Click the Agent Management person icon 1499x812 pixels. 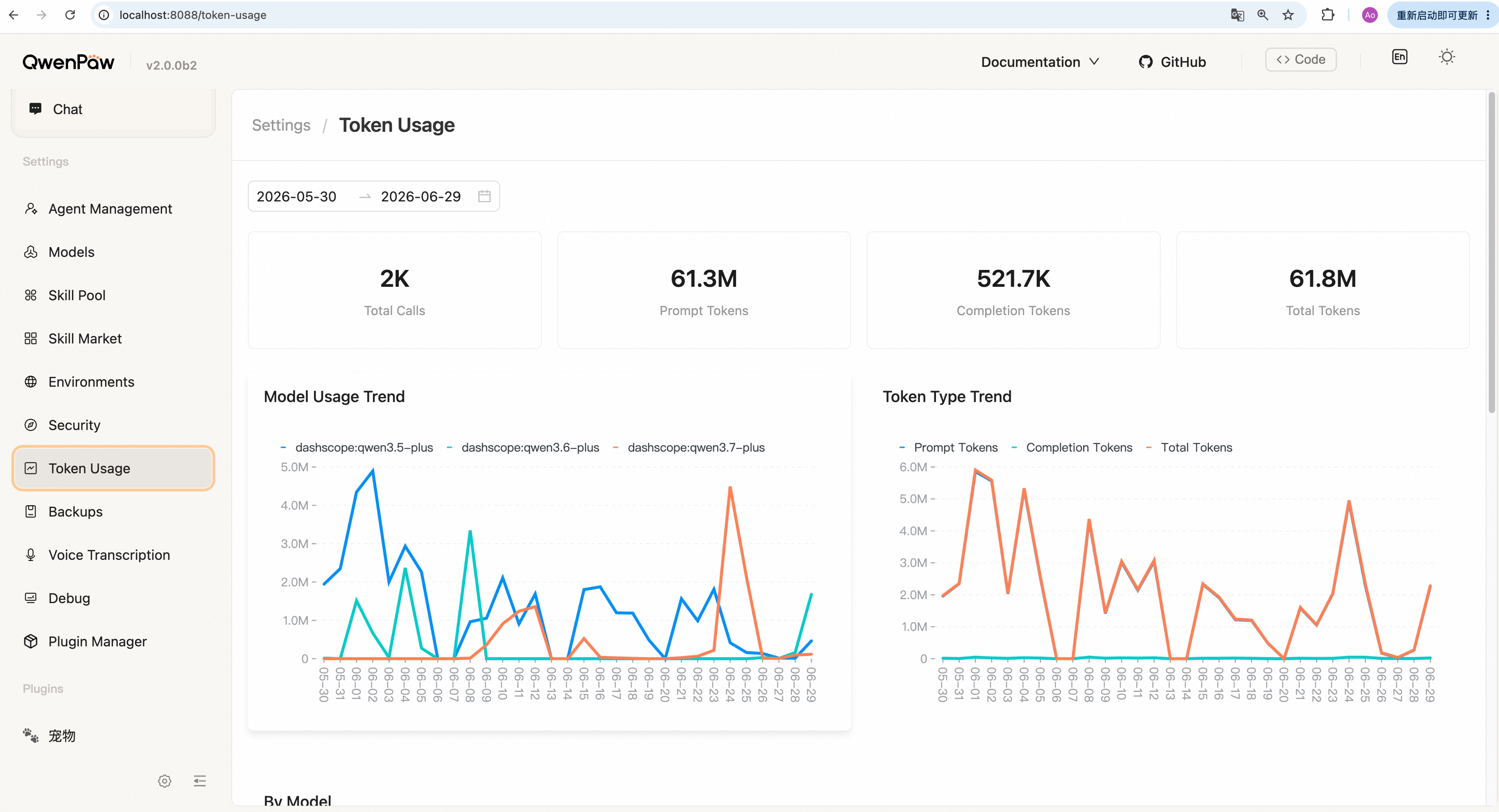coord(31,209)
